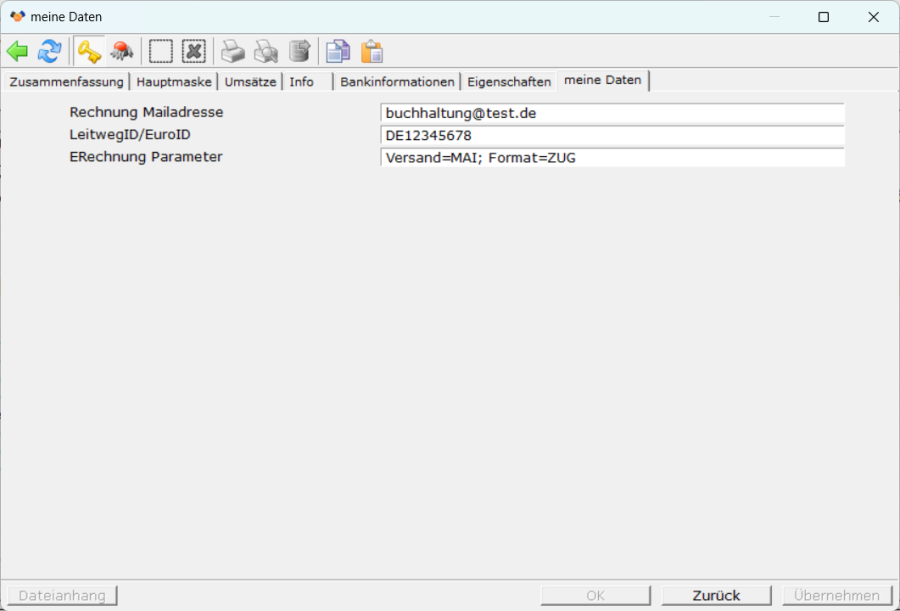The width and height of the screenshot is (900, 611).
Task: Click the printer icon in toolbar
Action: 233,51
